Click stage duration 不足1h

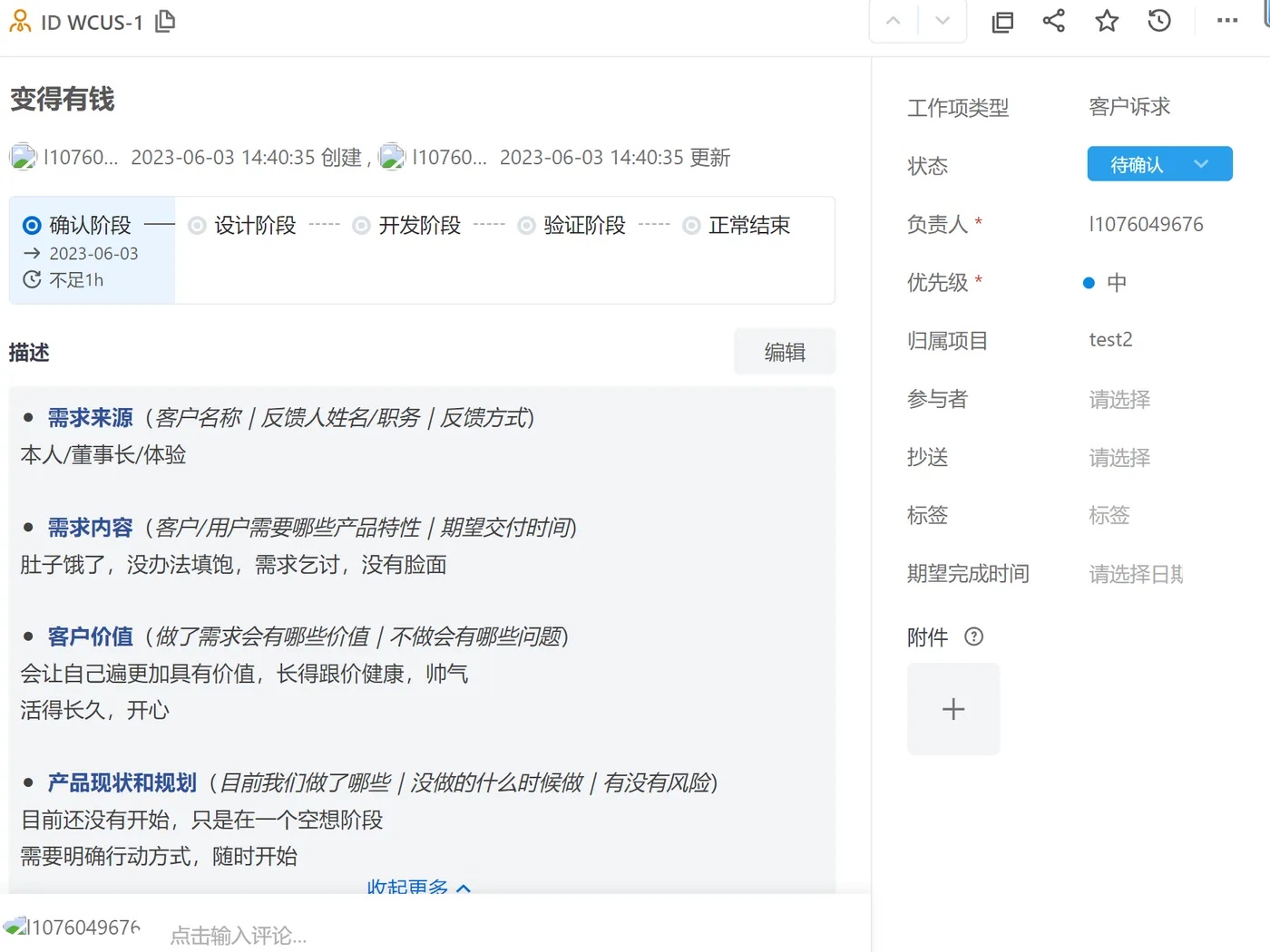coord(76,280)
